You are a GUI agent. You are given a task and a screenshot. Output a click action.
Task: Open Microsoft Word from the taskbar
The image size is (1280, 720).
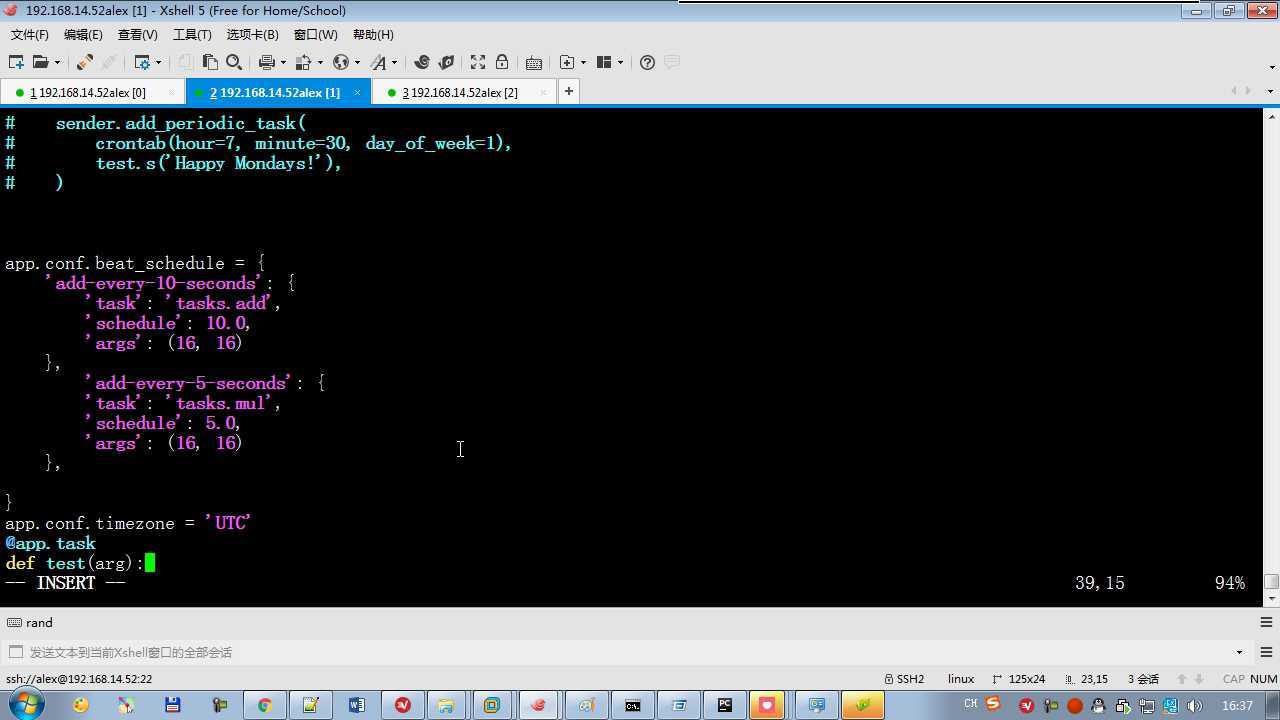point(357,705)
